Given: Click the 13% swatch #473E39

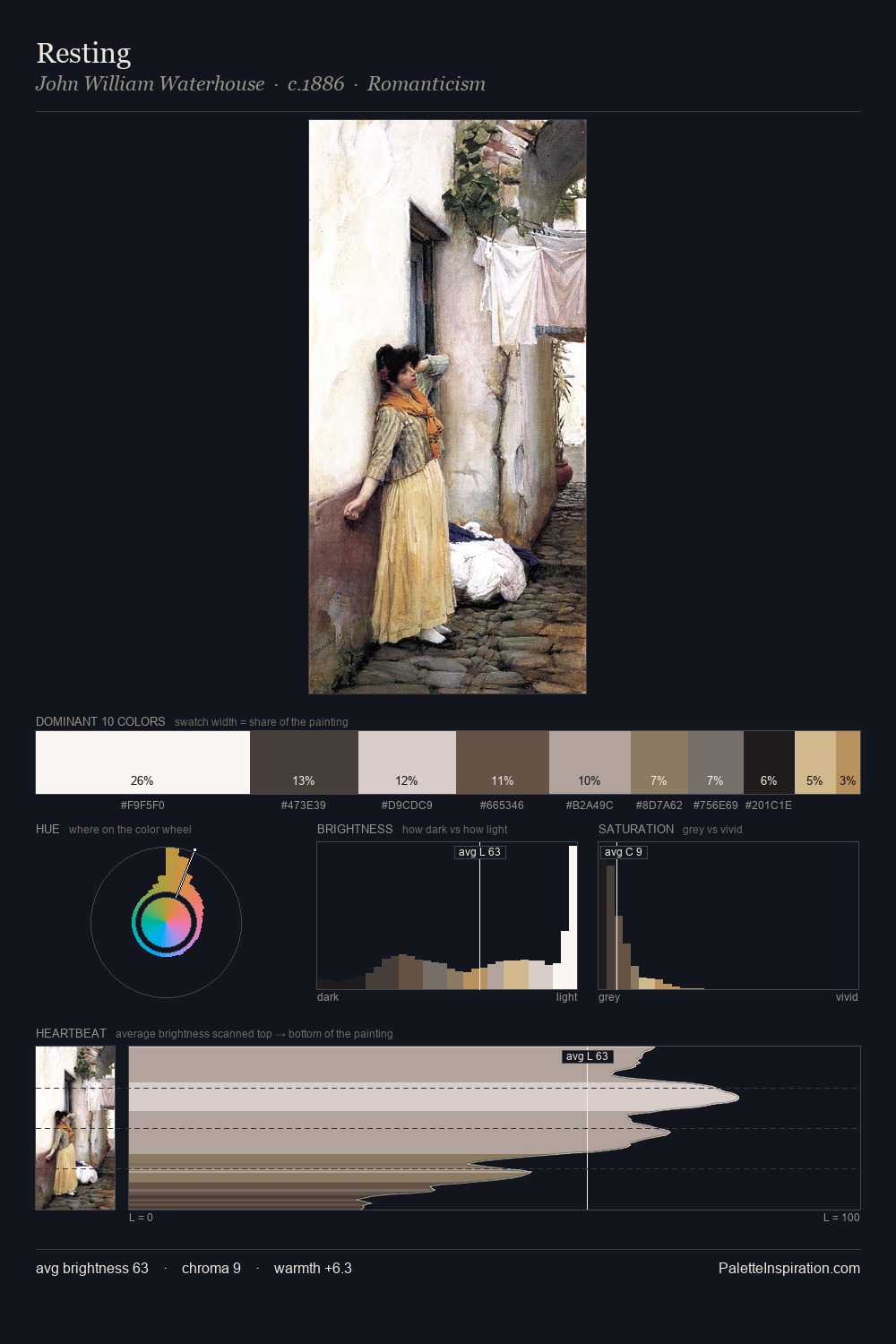Looking at the screenshot, I should 304,762.
